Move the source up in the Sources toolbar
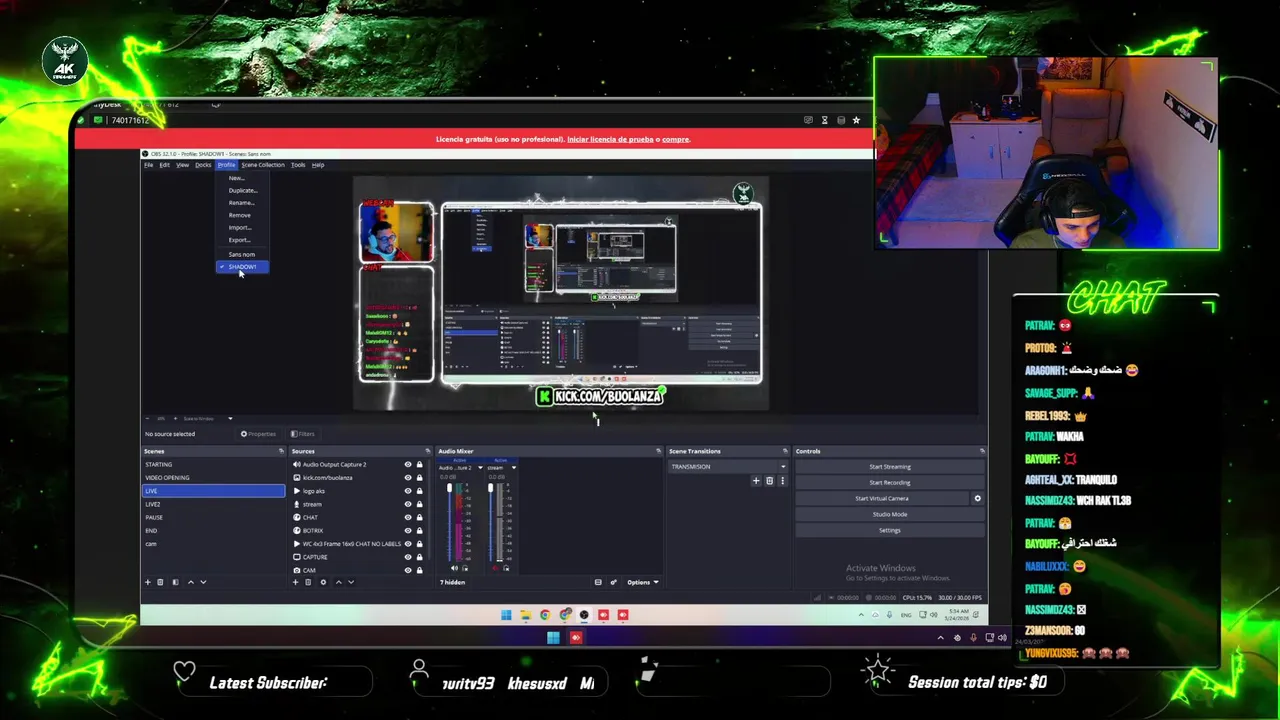The image size is (1280, 720). pyautogui.click(x=338, y=582)
